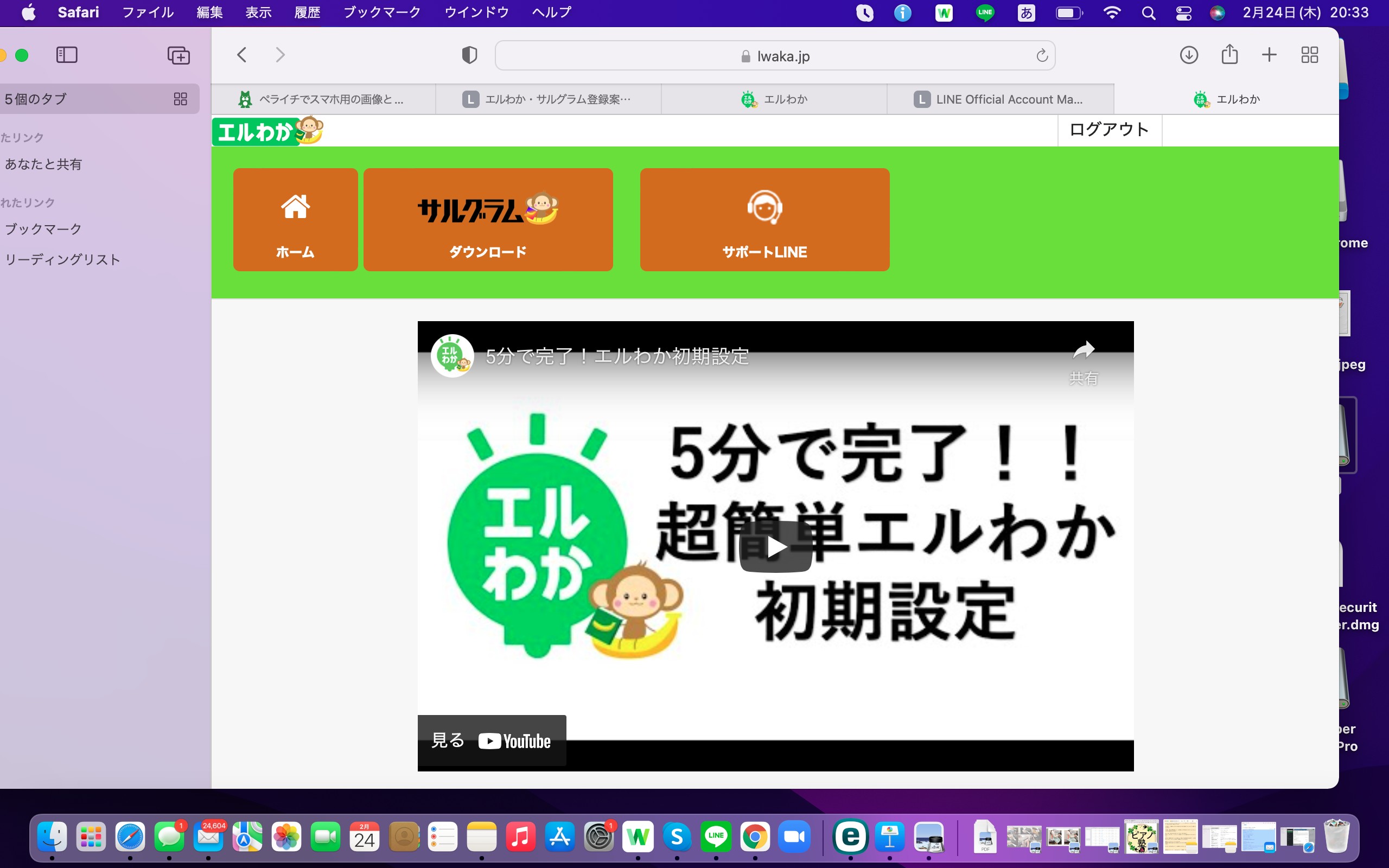
Task: Go back to previous page
Action: [x=241, y=55]
